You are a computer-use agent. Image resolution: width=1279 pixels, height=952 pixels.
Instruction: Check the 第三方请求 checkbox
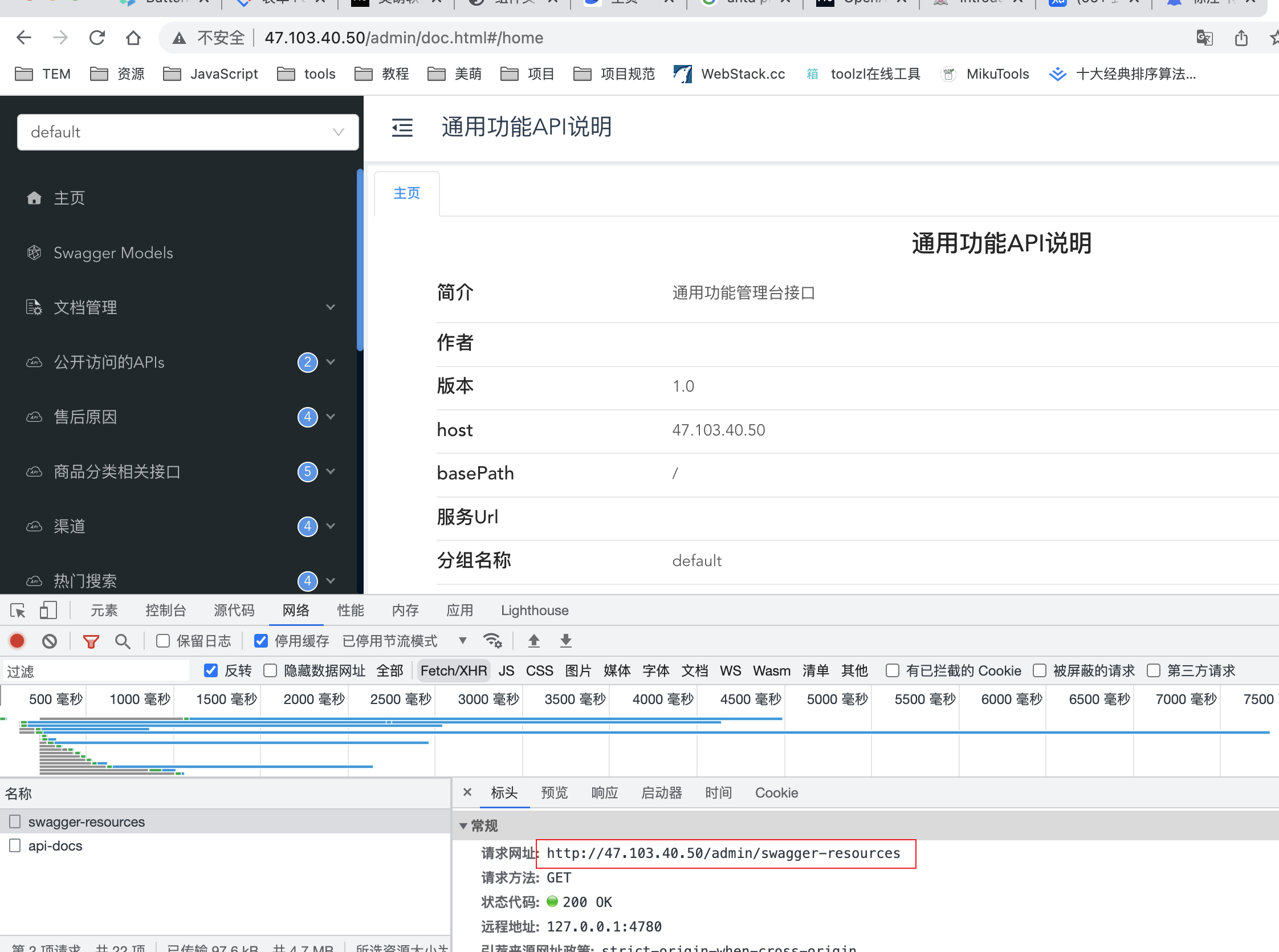tap(1154, 670)
